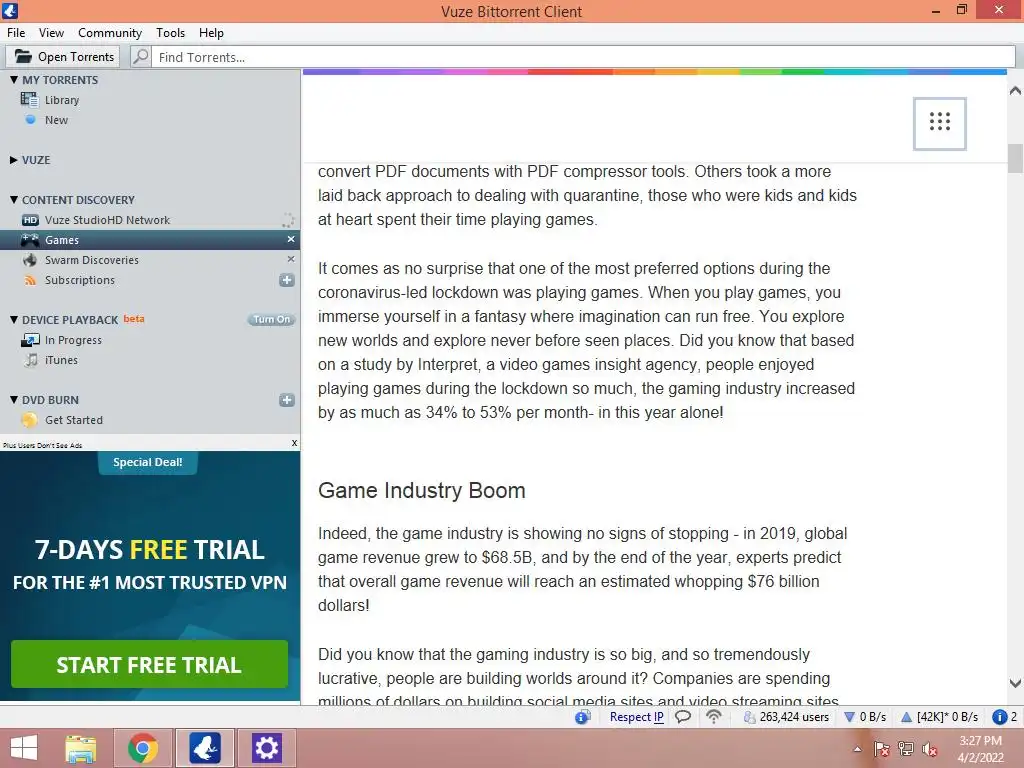Image resolution: width=1024 pixels, height=768 pixels.
Task: Click the In Progress device icon
Action: [30, 340]
